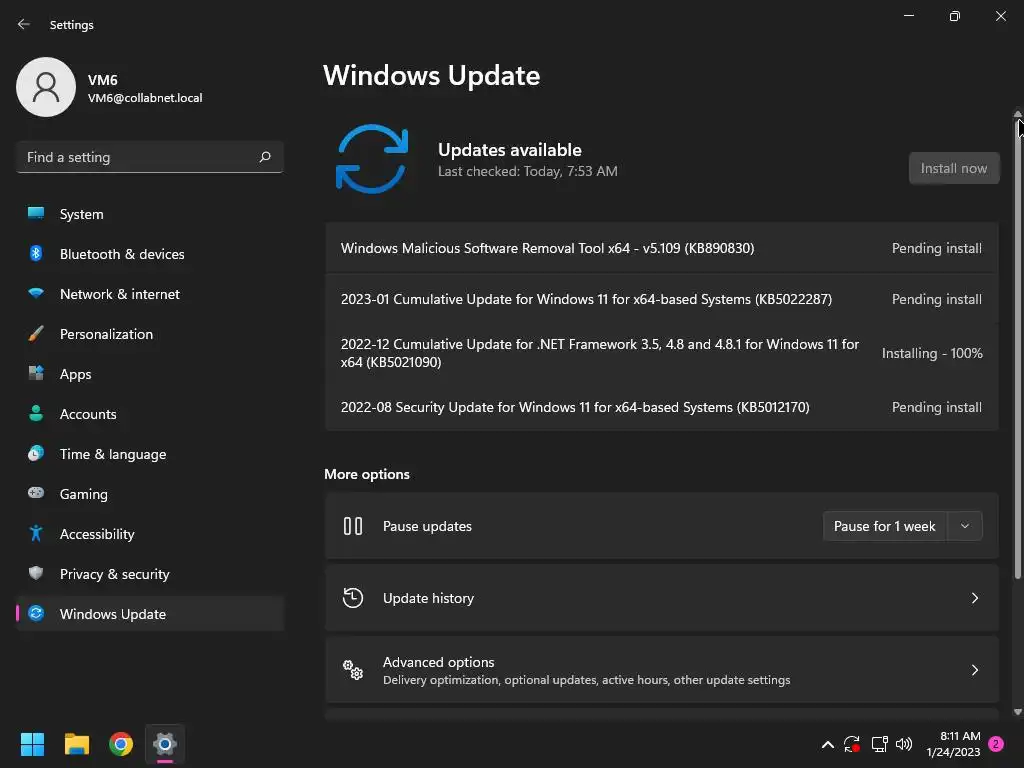Image resolution: width=1024 pixels, height=768 pixels.
Task: Click the Bluetooth icon in sidebar
Action: 36,253
